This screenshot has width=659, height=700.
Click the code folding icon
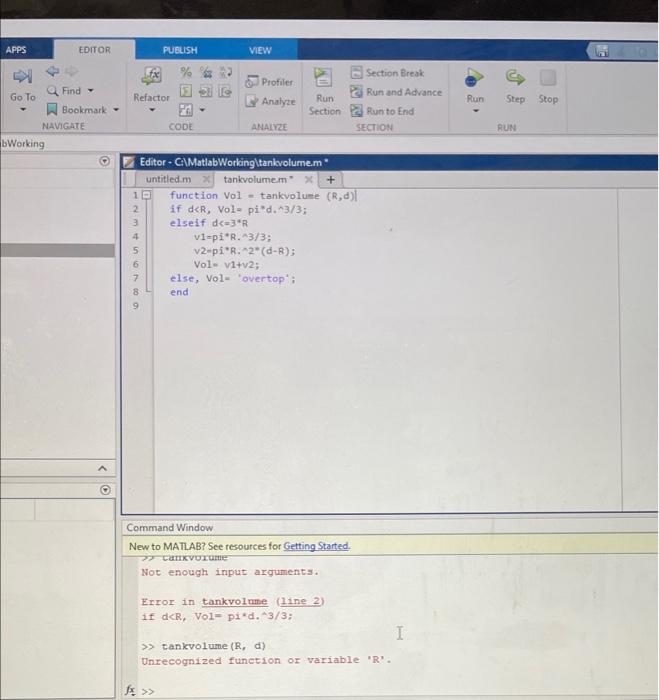point(186,110)
